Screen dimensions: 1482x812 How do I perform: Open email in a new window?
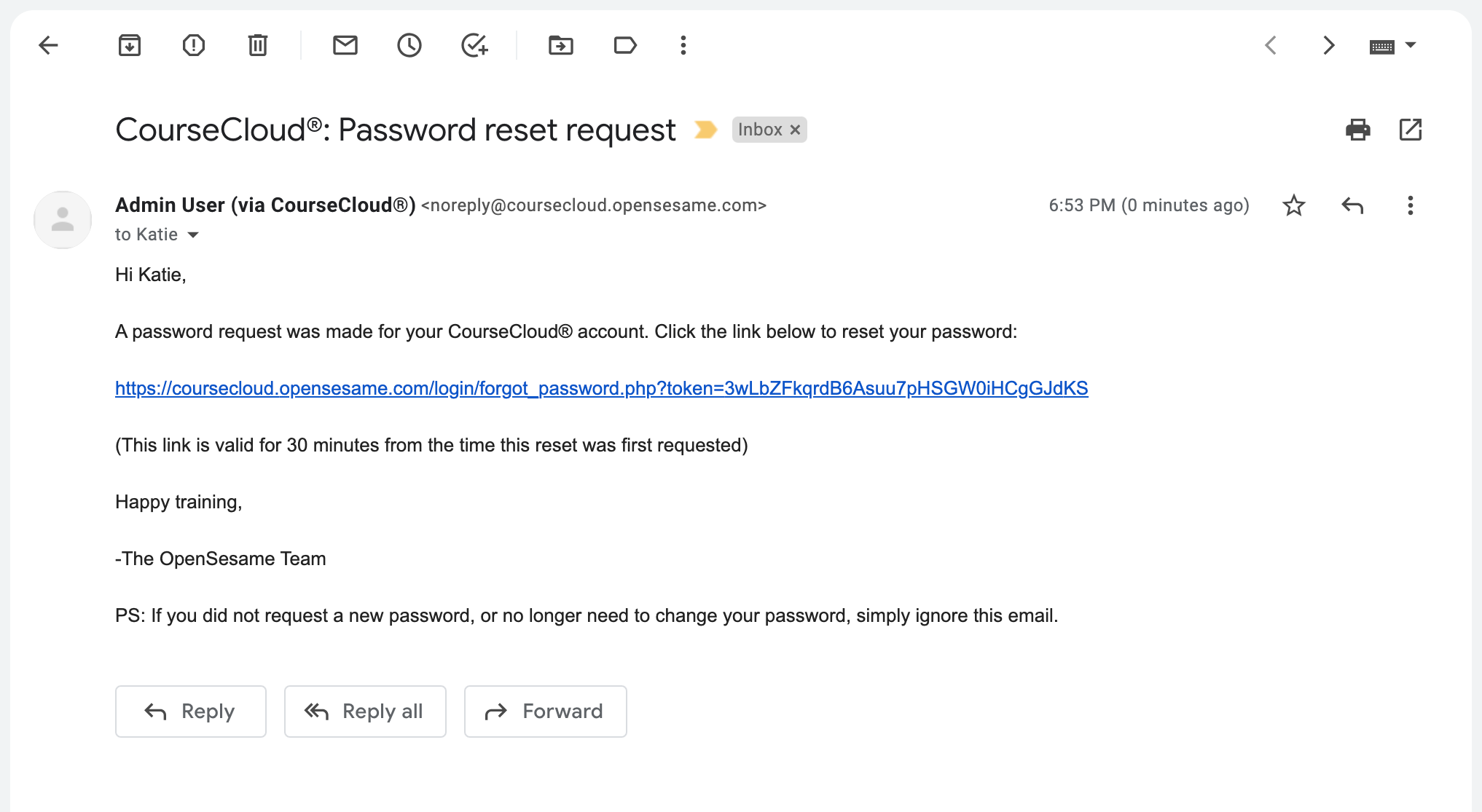click(x=1411, y=130)
